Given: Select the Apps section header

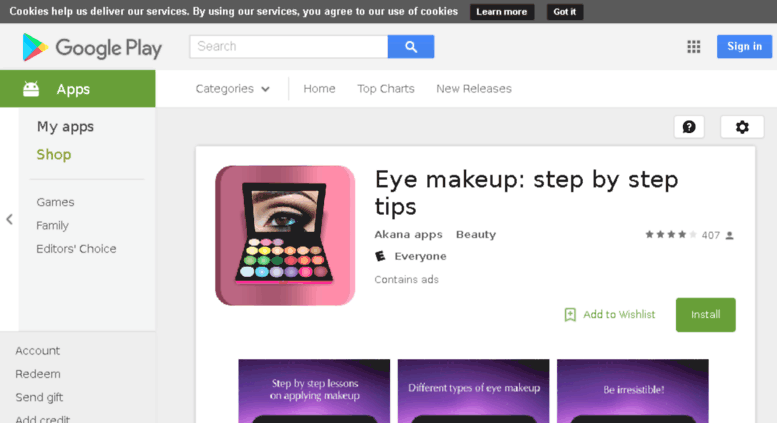Looking at the screenshot, I should tap(78, 89).
